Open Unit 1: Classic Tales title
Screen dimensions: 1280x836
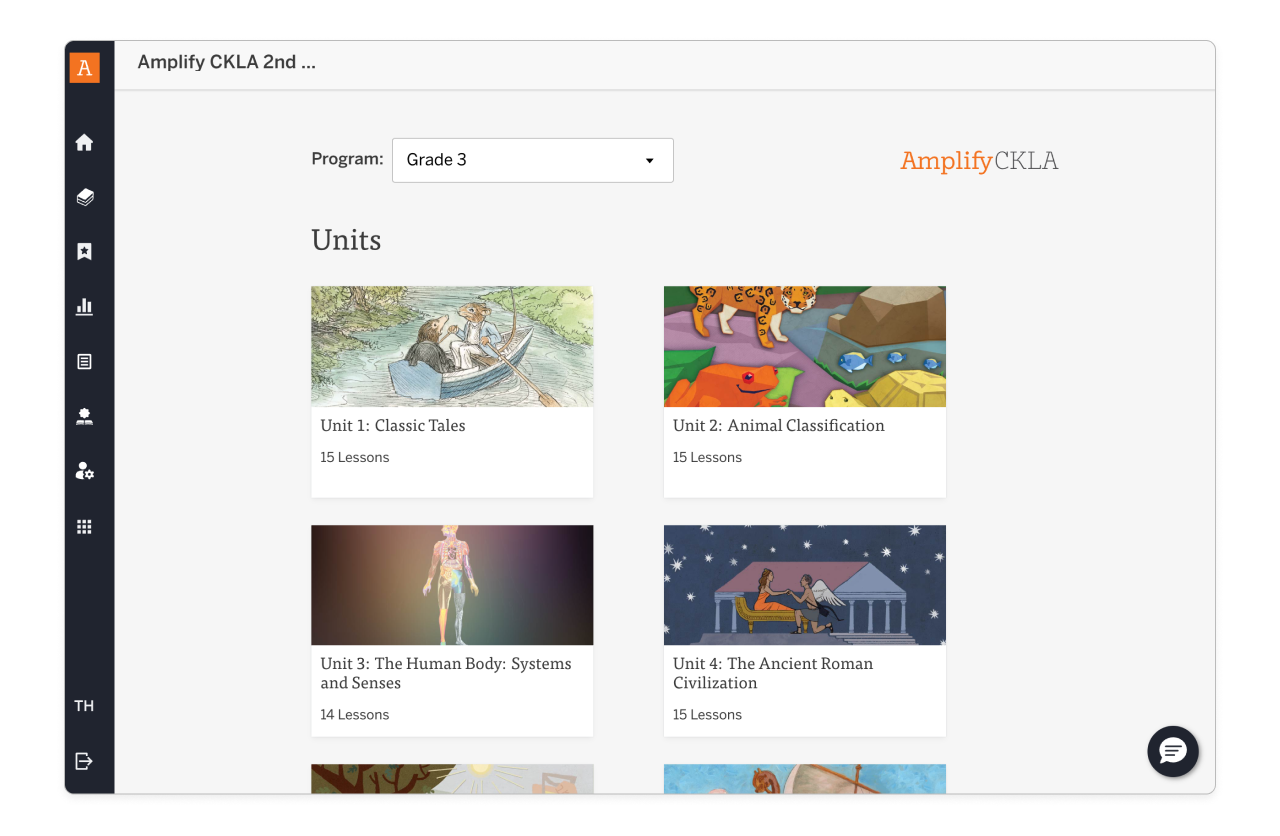coord(393,425)
